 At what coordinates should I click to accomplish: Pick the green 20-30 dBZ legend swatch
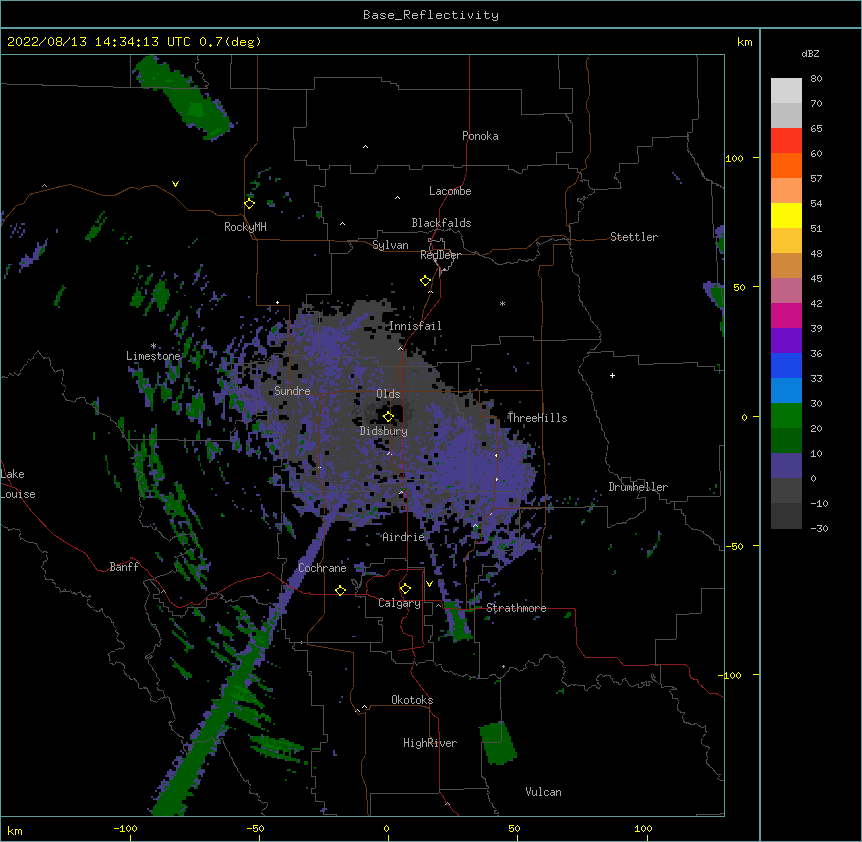[786, 416]
